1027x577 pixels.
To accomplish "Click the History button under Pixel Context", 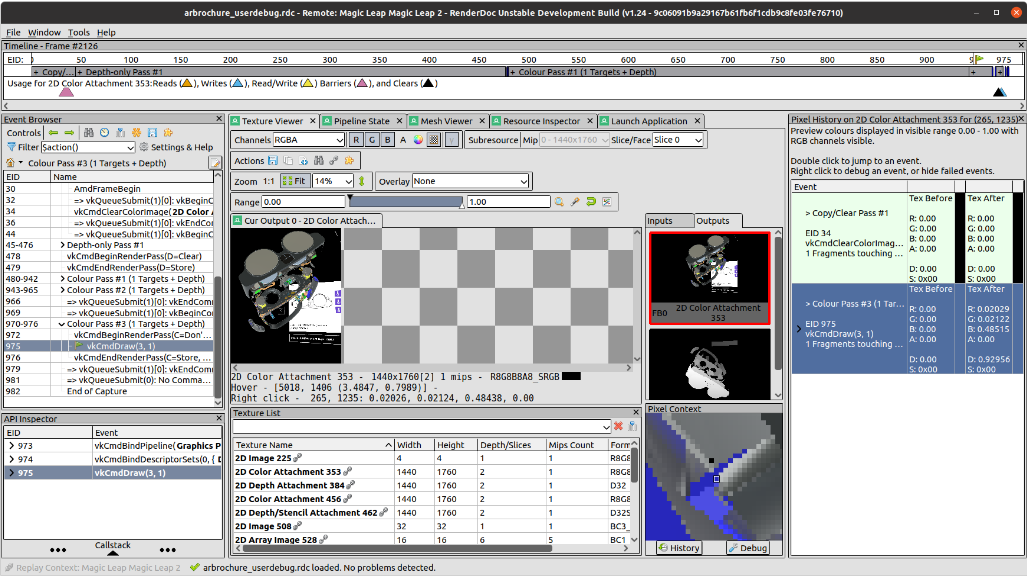I will (679, 548).
